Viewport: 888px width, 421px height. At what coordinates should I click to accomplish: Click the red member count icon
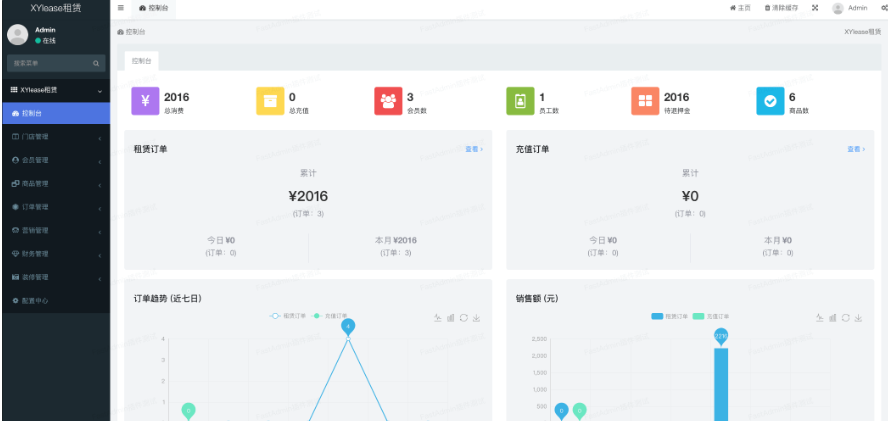[387, 101]
